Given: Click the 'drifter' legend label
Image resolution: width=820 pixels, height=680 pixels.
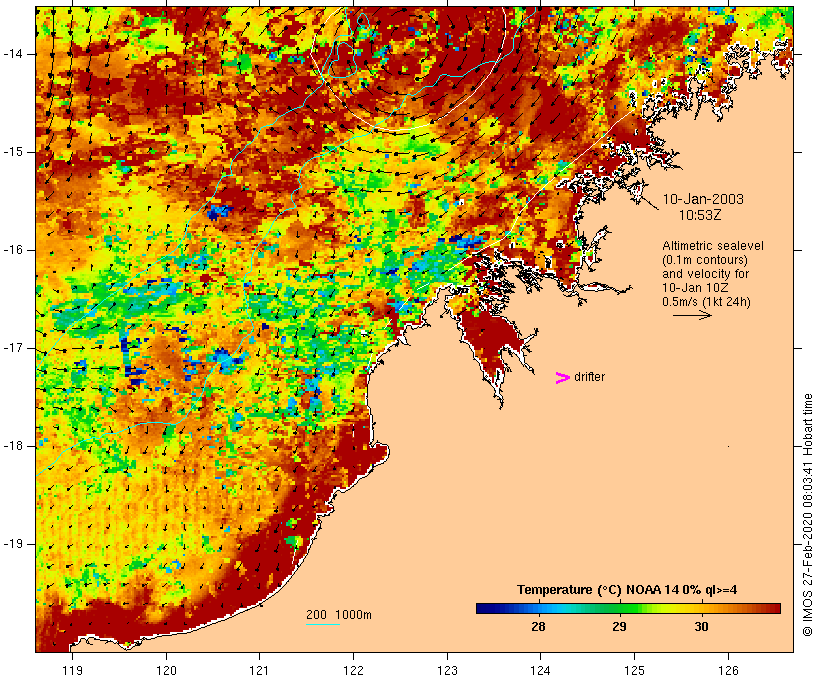Looking at the screenshot, I should click(x=589, y=377).
